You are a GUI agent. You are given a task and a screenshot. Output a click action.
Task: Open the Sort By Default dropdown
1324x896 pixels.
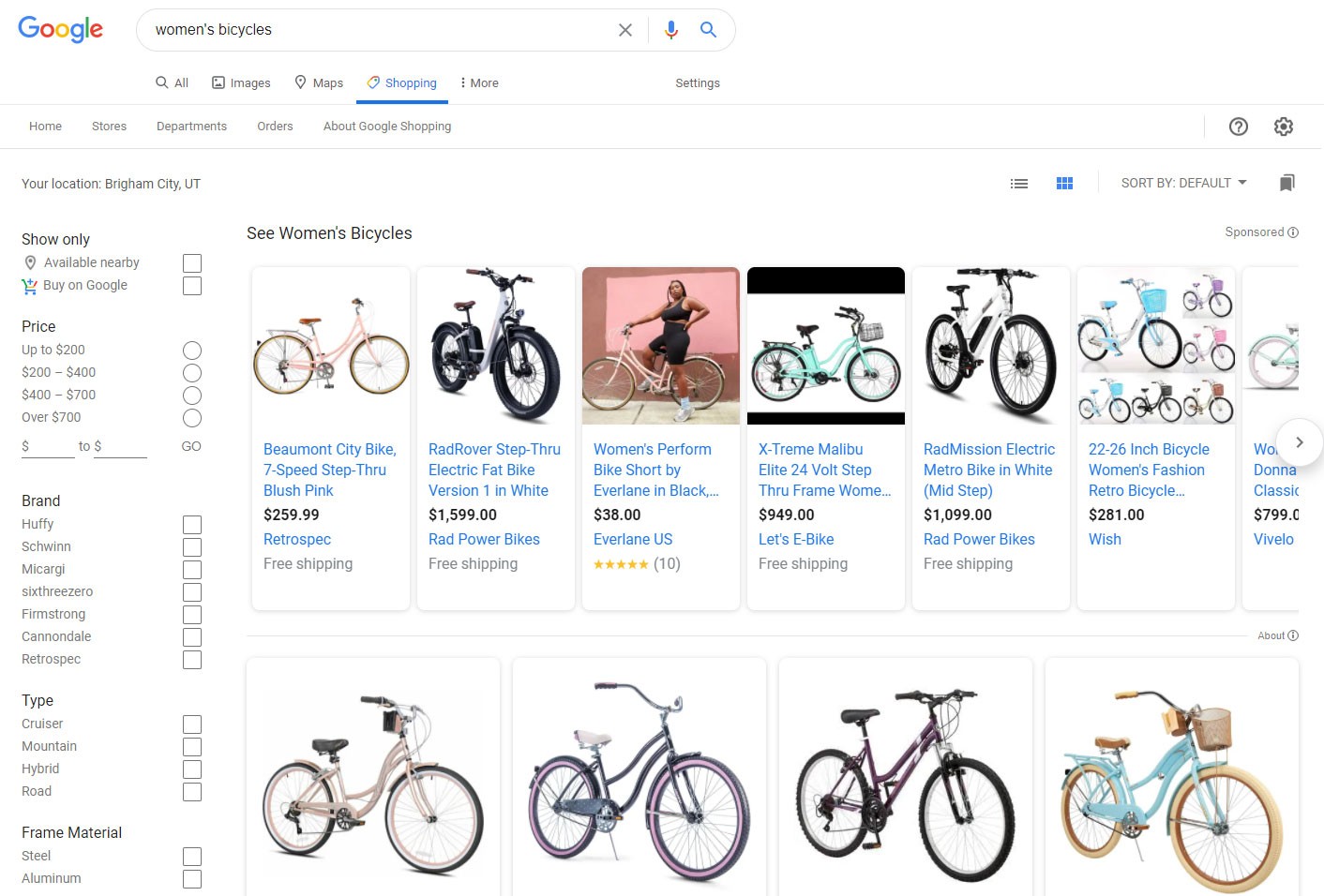click(1183, 183)
